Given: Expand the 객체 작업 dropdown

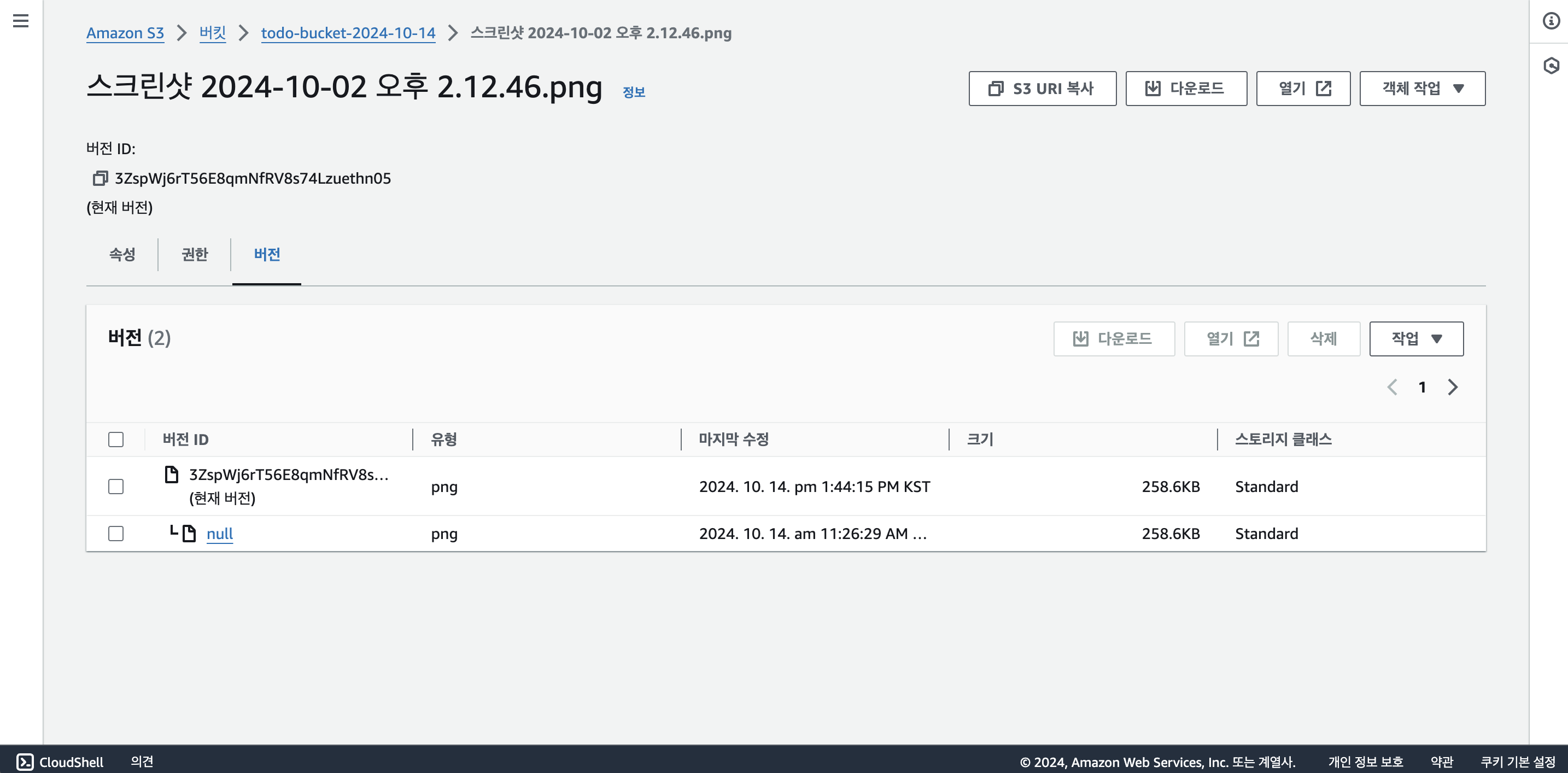Looking at the screenshot, I should (1422, 89).
